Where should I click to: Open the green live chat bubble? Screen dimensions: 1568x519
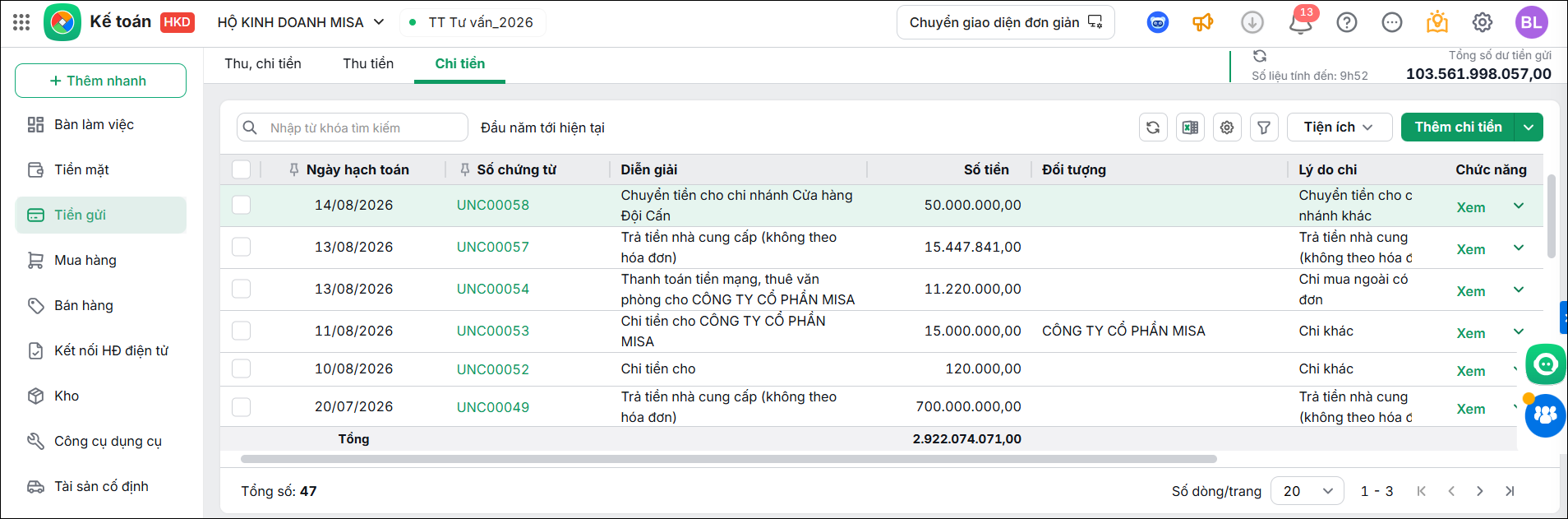(x=1546, y=364)
